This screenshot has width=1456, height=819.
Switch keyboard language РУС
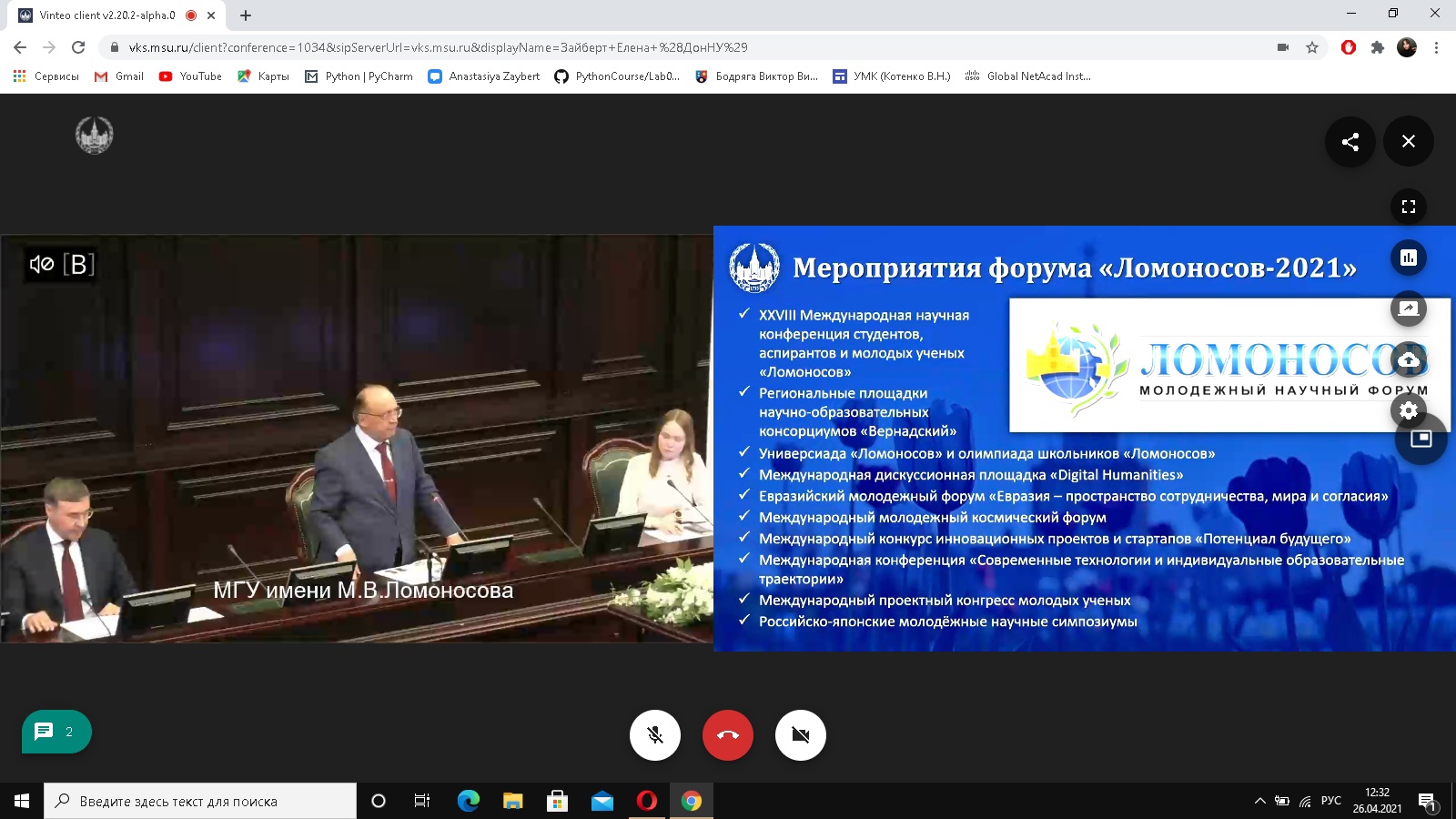click(x=1331, y=801)
